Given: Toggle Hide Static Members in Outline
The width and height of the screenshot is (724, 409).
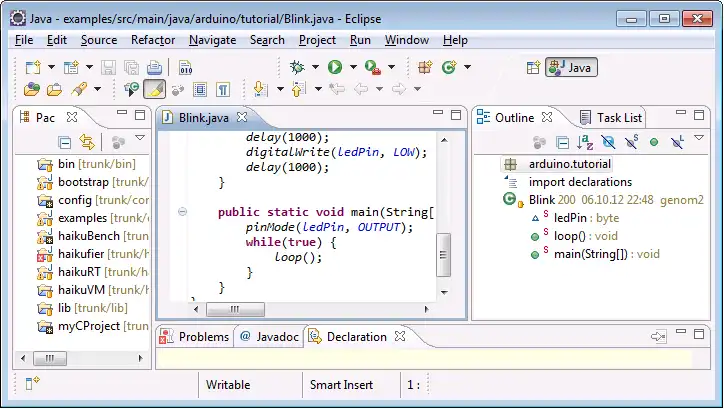Looking at the screenshot, I should point(631,142).
